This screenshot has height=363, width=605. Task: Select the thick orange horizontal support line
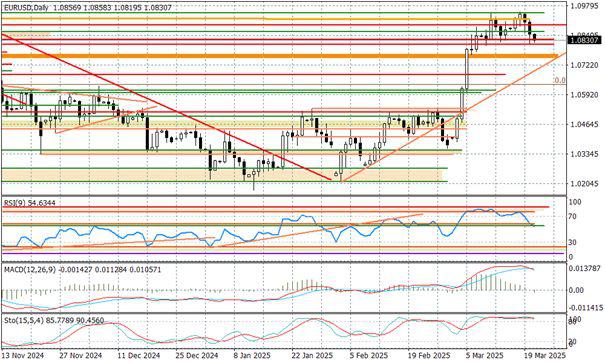pos(280,56)
